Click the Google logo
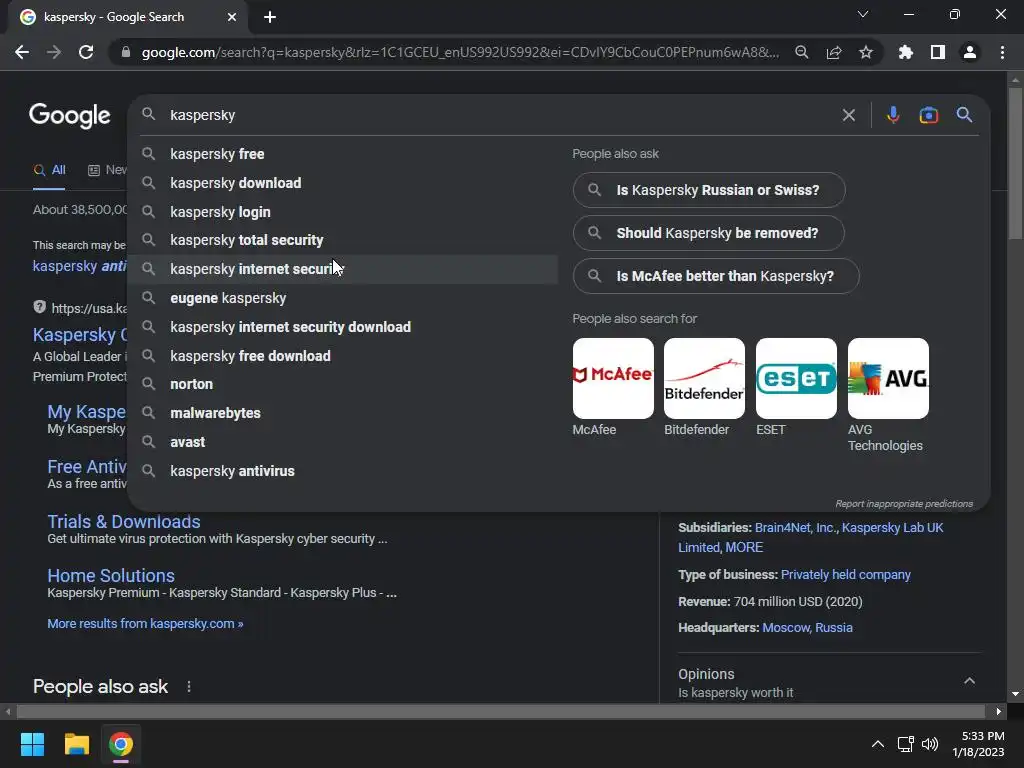 point(70,116)
